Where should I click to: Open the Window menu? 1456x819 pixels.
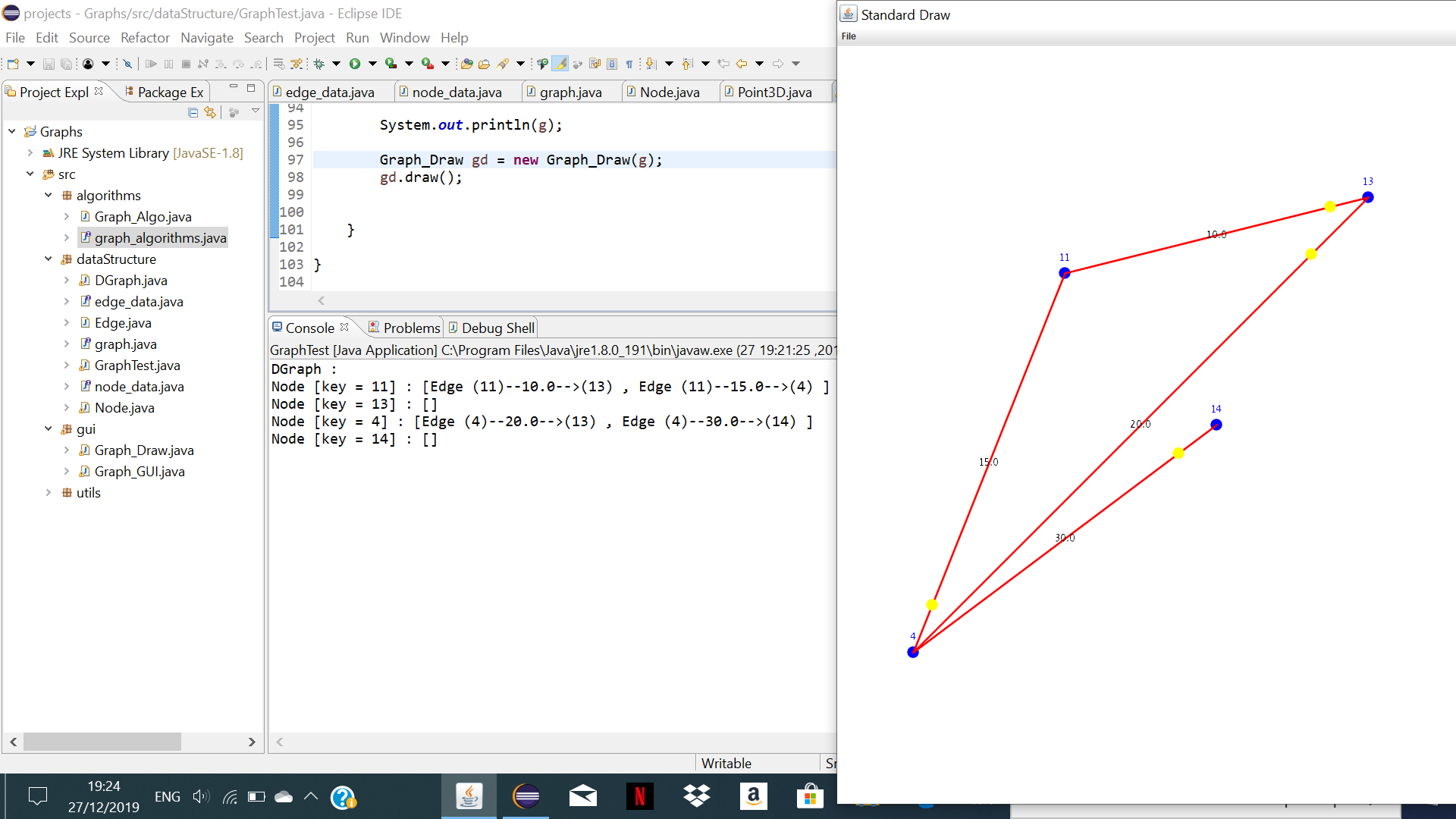point(405,37)
